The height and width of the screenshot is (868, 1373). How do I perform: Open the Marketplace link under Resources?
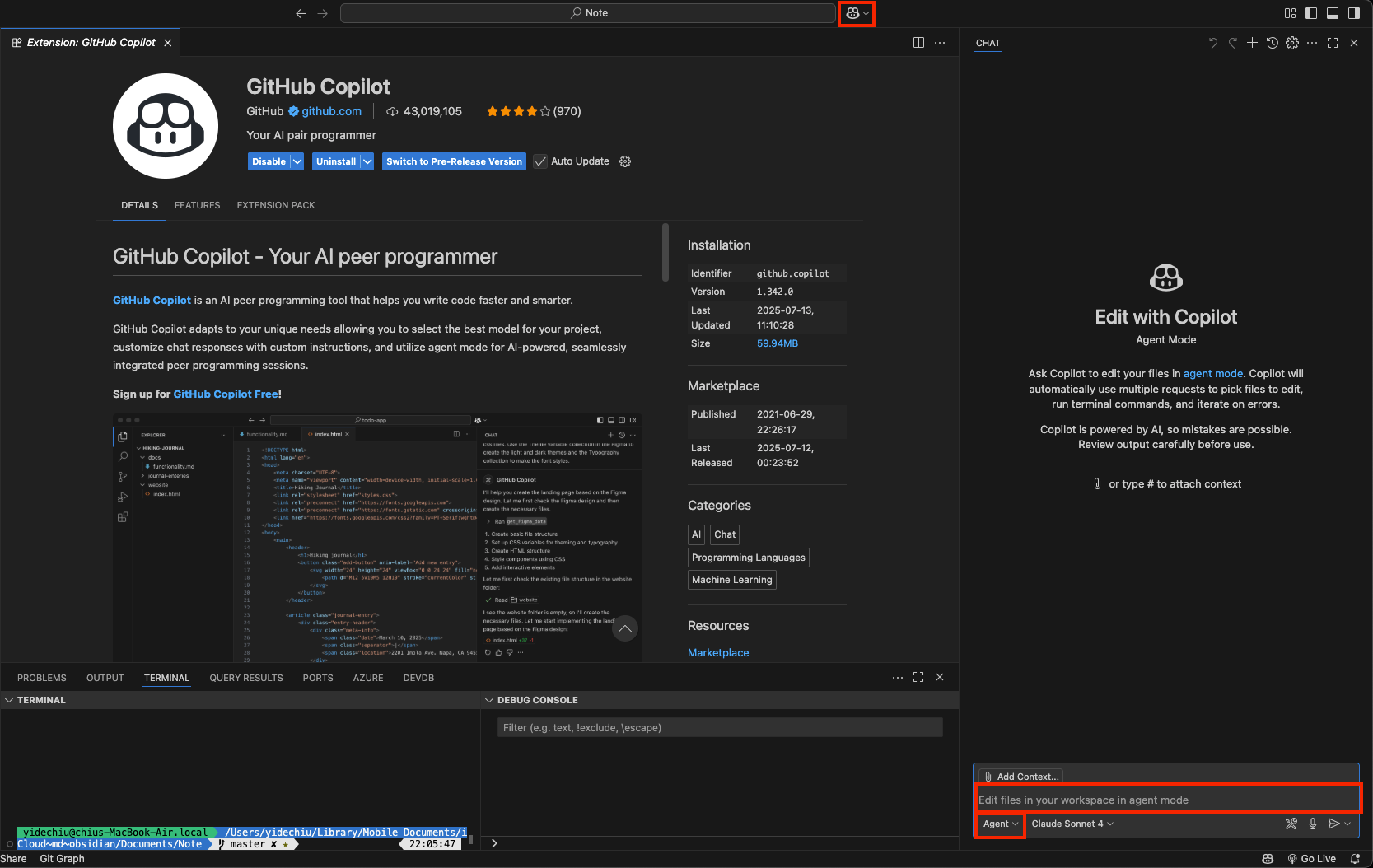(718, 653)
